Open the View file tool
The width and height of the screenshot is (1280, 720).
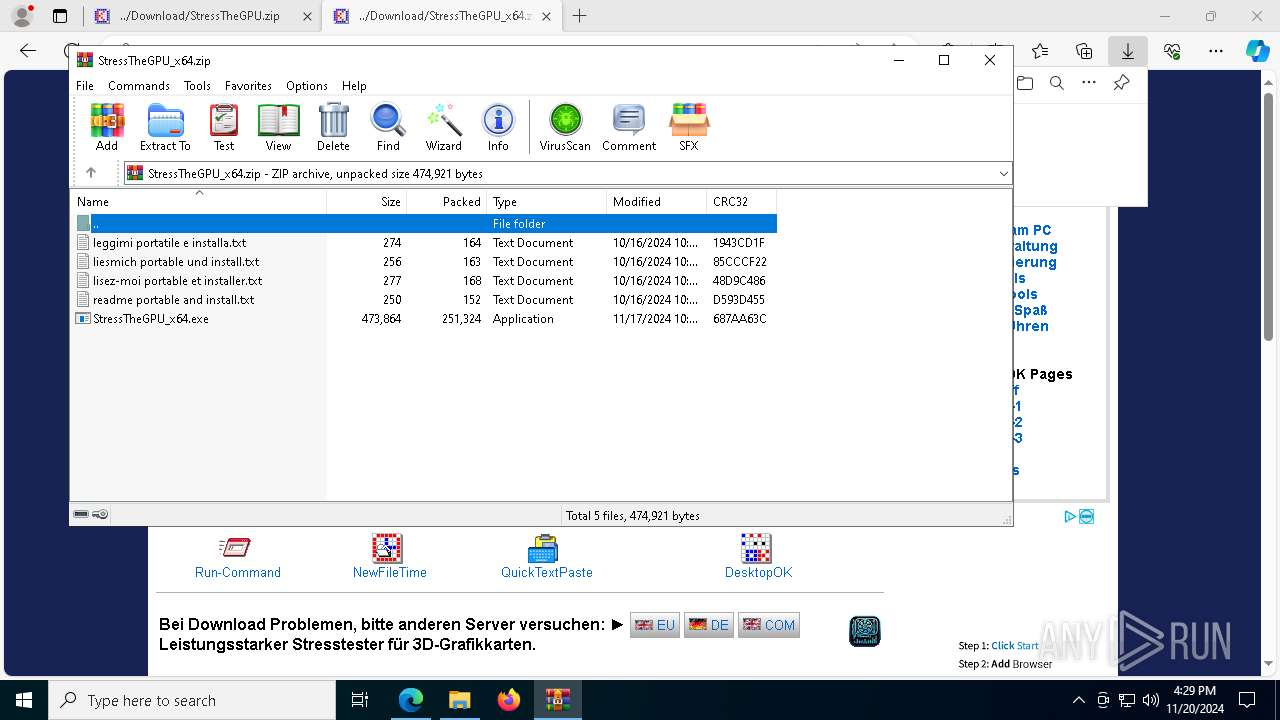coord(278,127)
